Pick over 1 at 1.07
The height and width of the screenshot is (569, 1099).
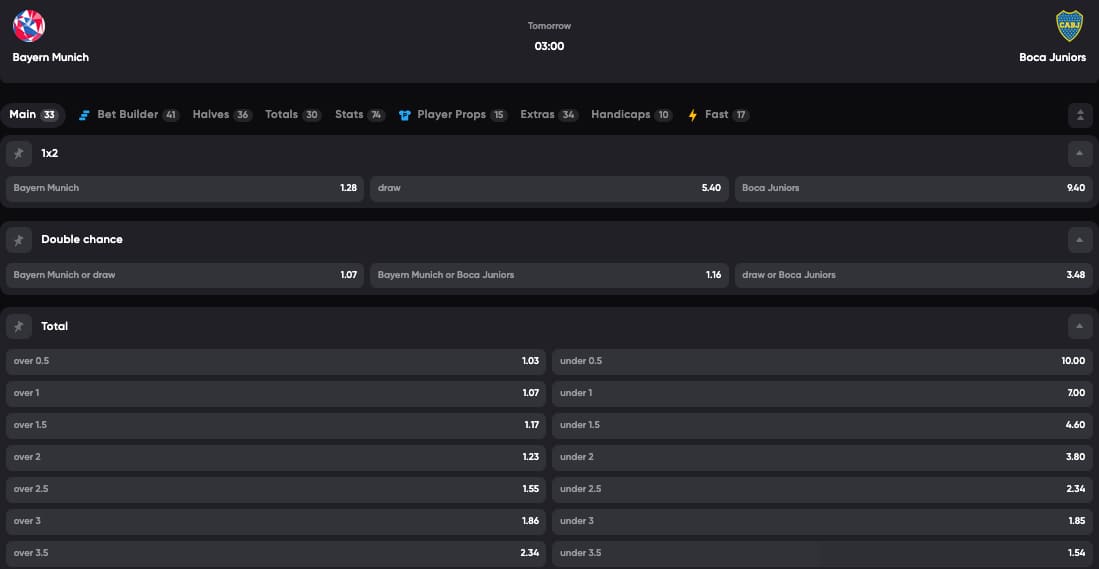[276, 394]
